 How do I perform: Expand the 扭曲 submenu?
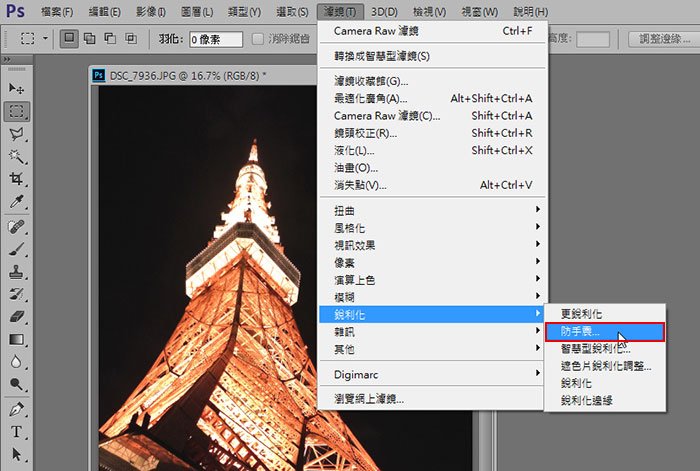click(x=432, y=210)
